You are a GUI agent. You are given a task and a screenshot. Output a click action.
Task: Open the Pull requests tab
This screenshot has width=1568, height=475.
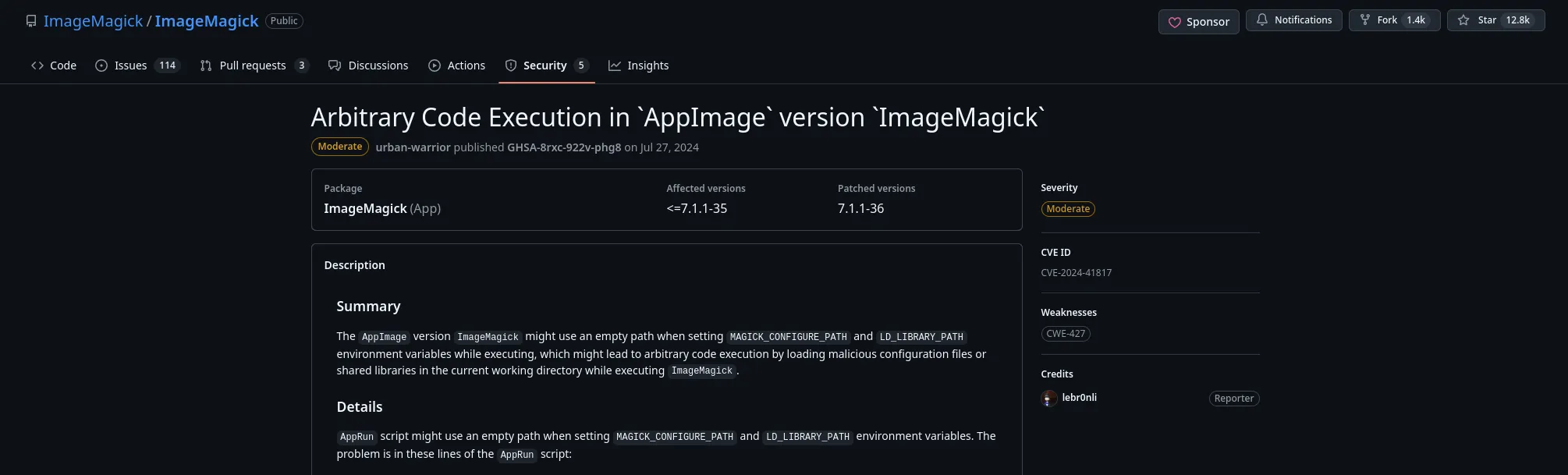coord(254,66)
